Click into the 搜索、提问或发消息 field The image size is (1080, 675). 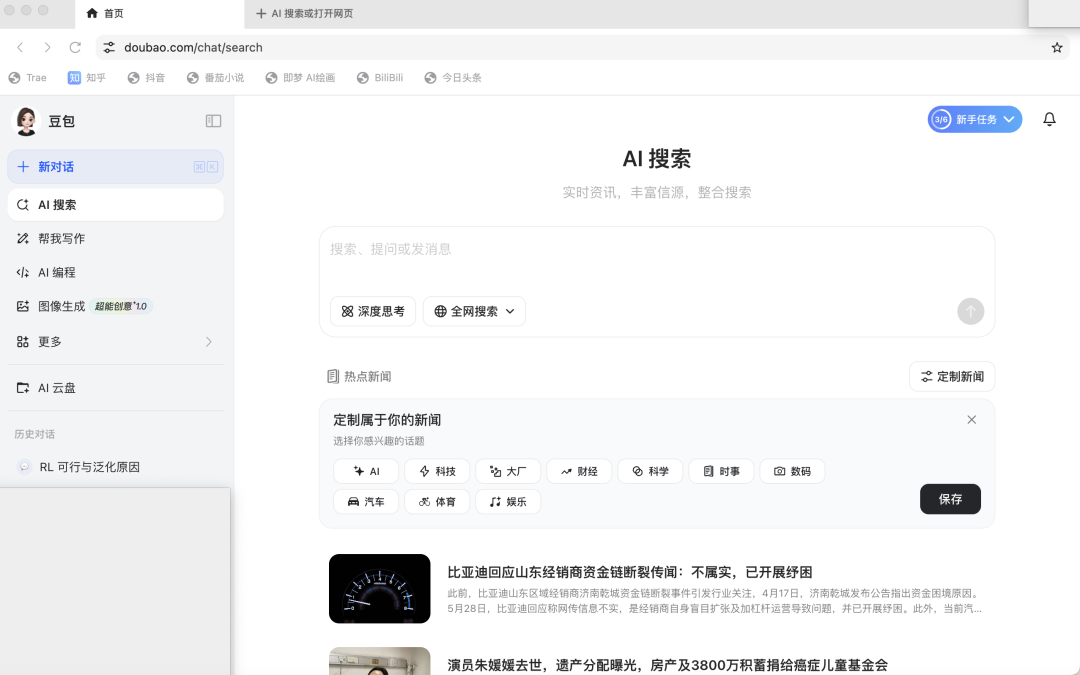(656, 249)
